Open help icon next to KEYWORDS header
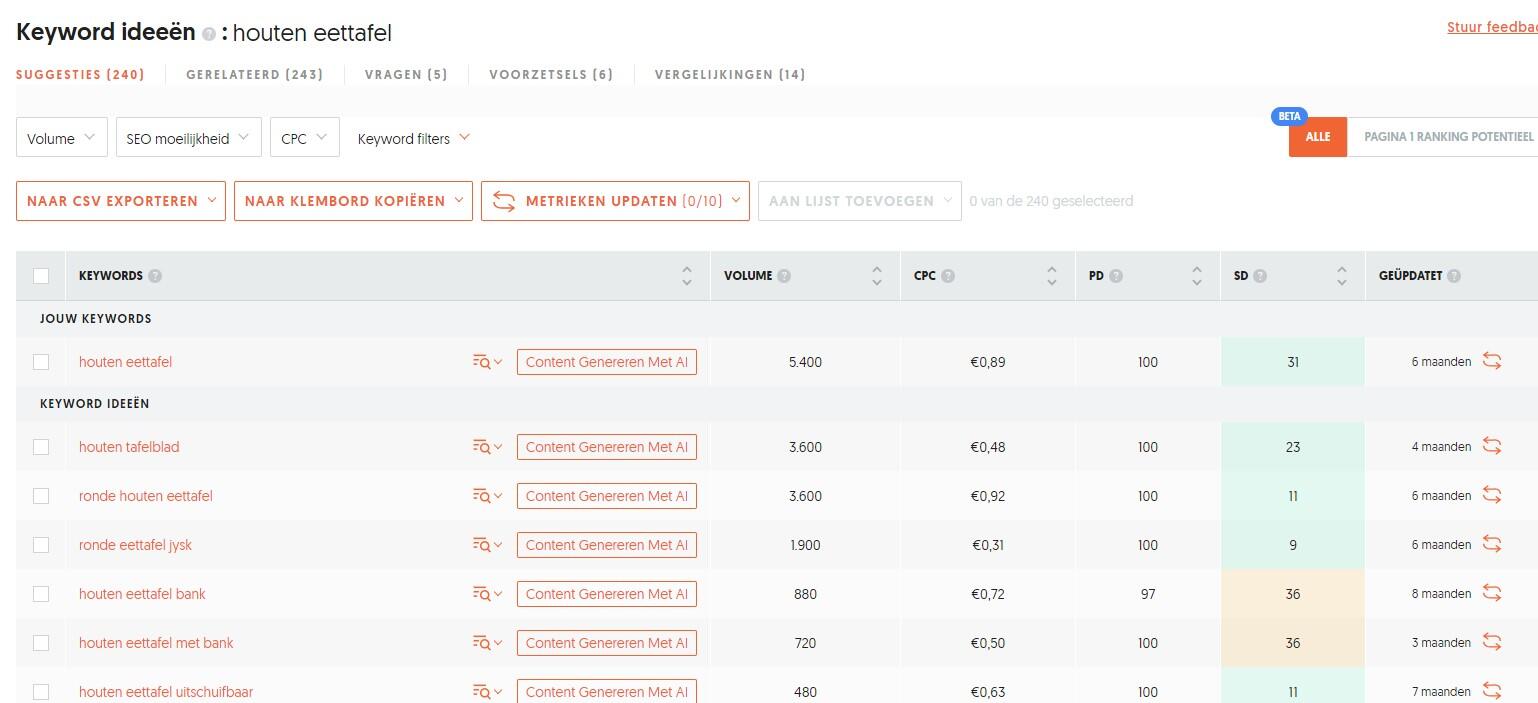Image resolution: width=1538 pixels, height=703 pixels. coord(155,276)
